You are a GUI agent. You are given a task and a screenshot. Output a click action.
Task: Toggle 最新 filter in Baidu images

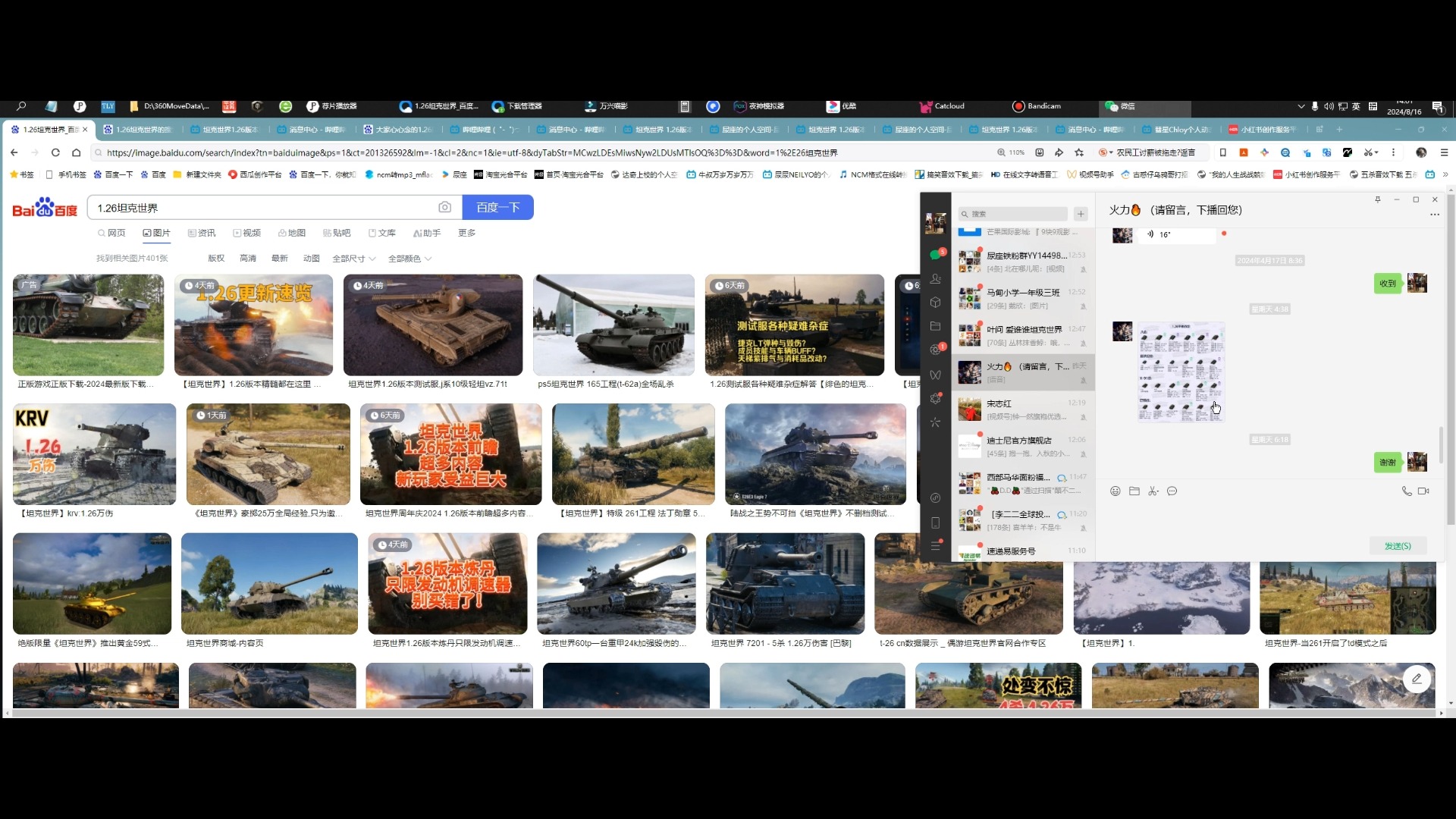point(280,259)
